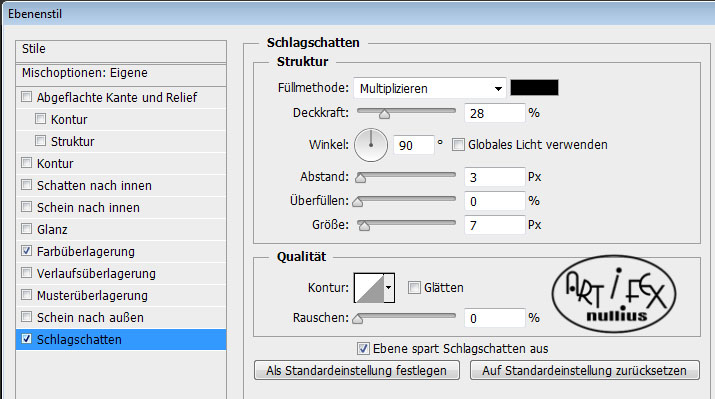This screenshot has width=715, height=399.
Task: Tick the Kontur sub-option under Abgeflachte Kante
Action: point(41,119)
